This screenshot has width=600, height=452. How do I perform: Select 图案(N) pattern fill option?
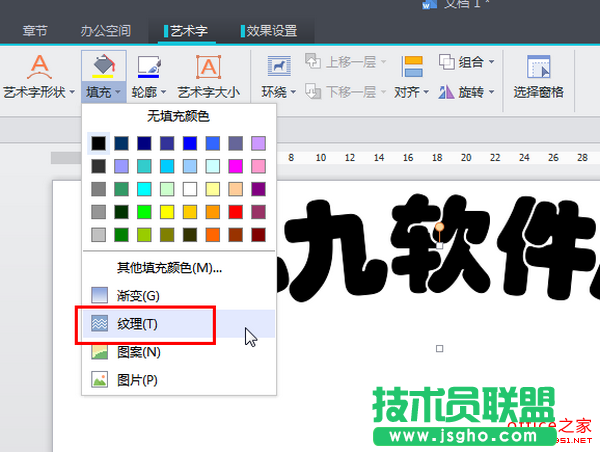tap(179, 352)
